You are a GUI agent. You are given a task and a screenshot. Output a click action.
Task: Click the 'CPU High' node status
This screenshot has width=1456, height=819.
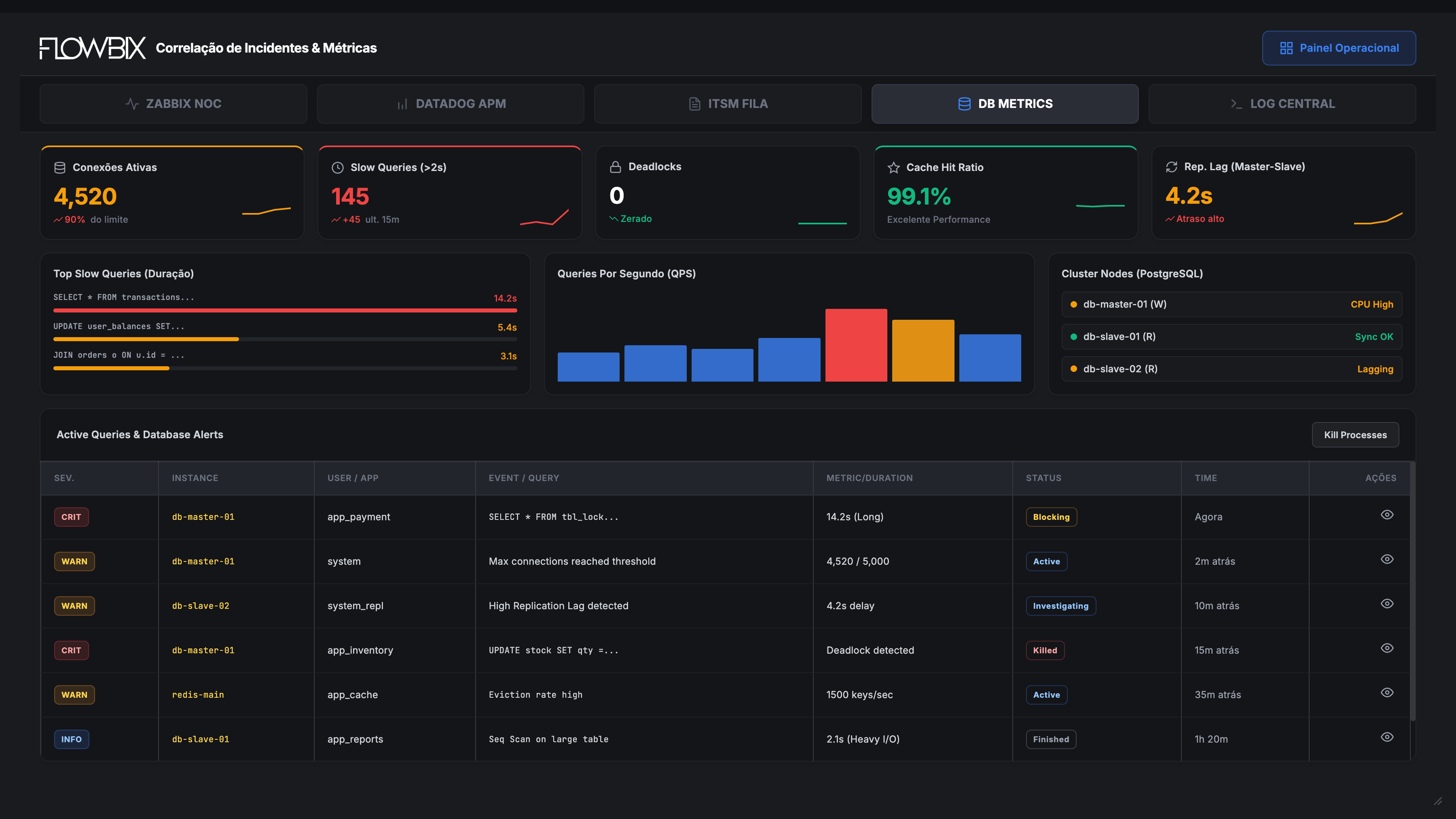[x=1372, y=304]
